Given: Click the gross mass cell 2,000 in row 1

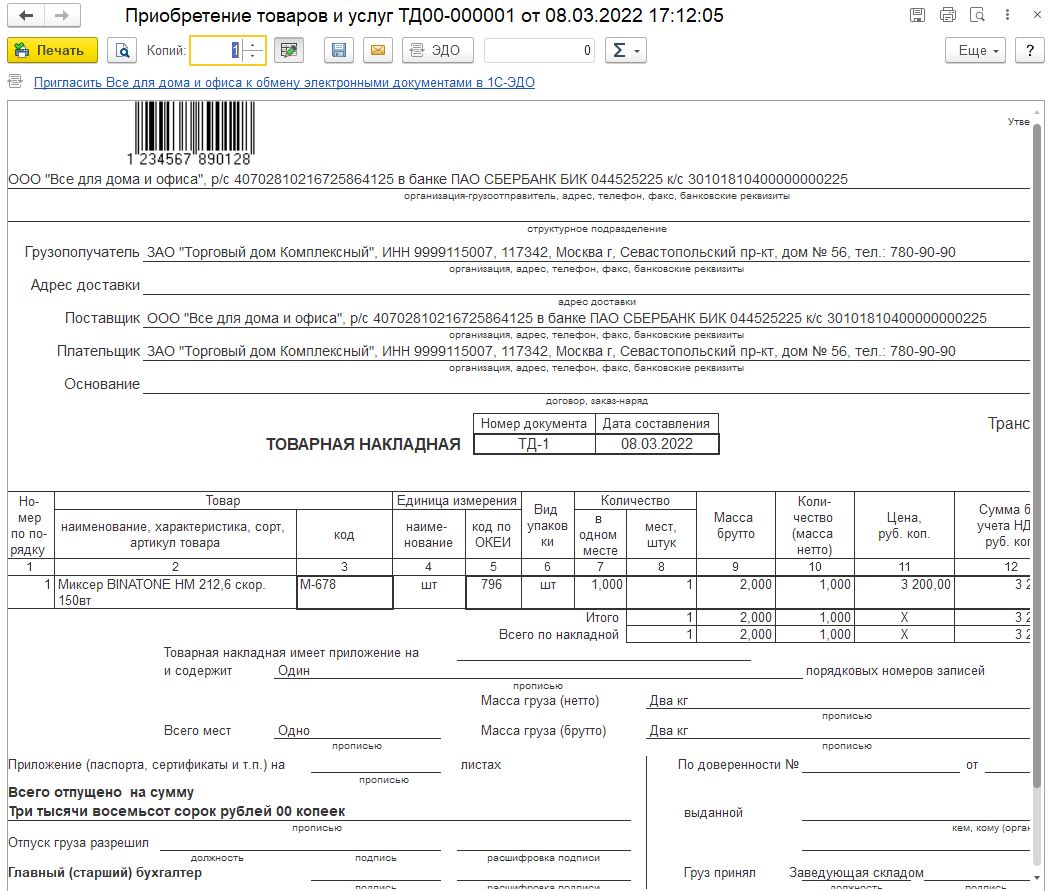Looking at the screenshot, I should coord(736,592).
